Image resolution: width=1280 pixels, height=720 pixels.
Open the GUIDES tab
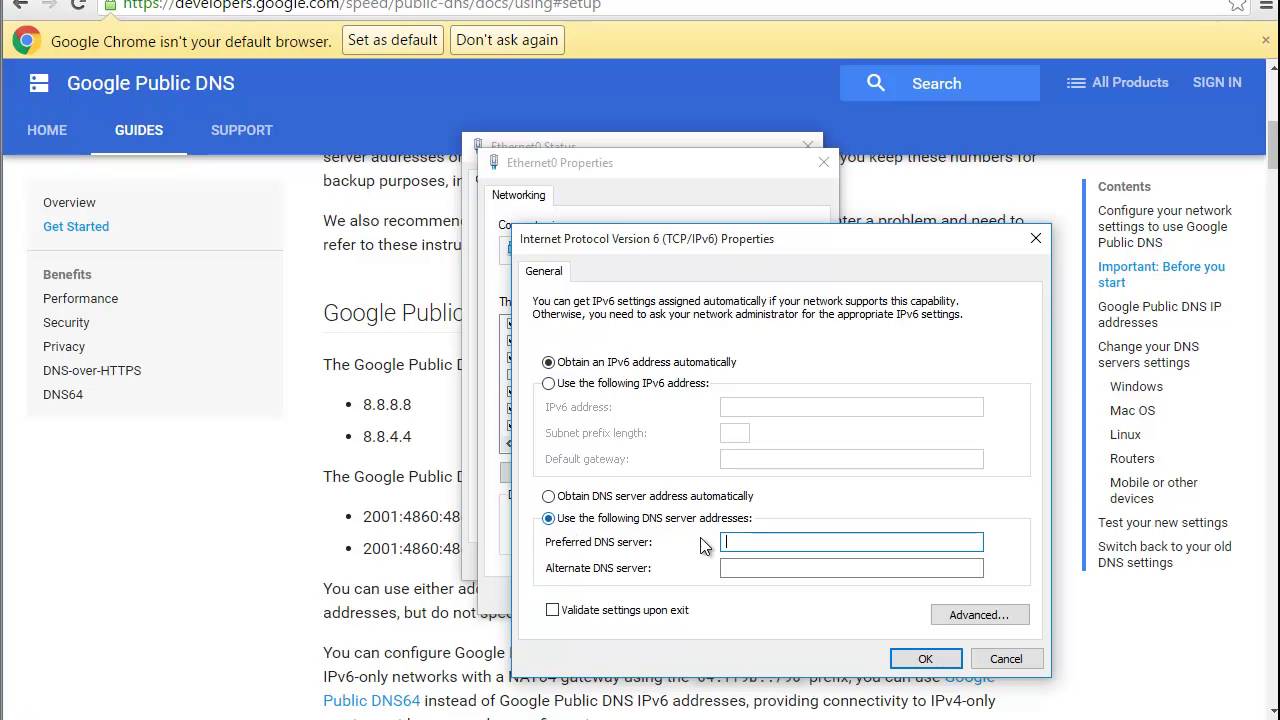click(139, 130)
